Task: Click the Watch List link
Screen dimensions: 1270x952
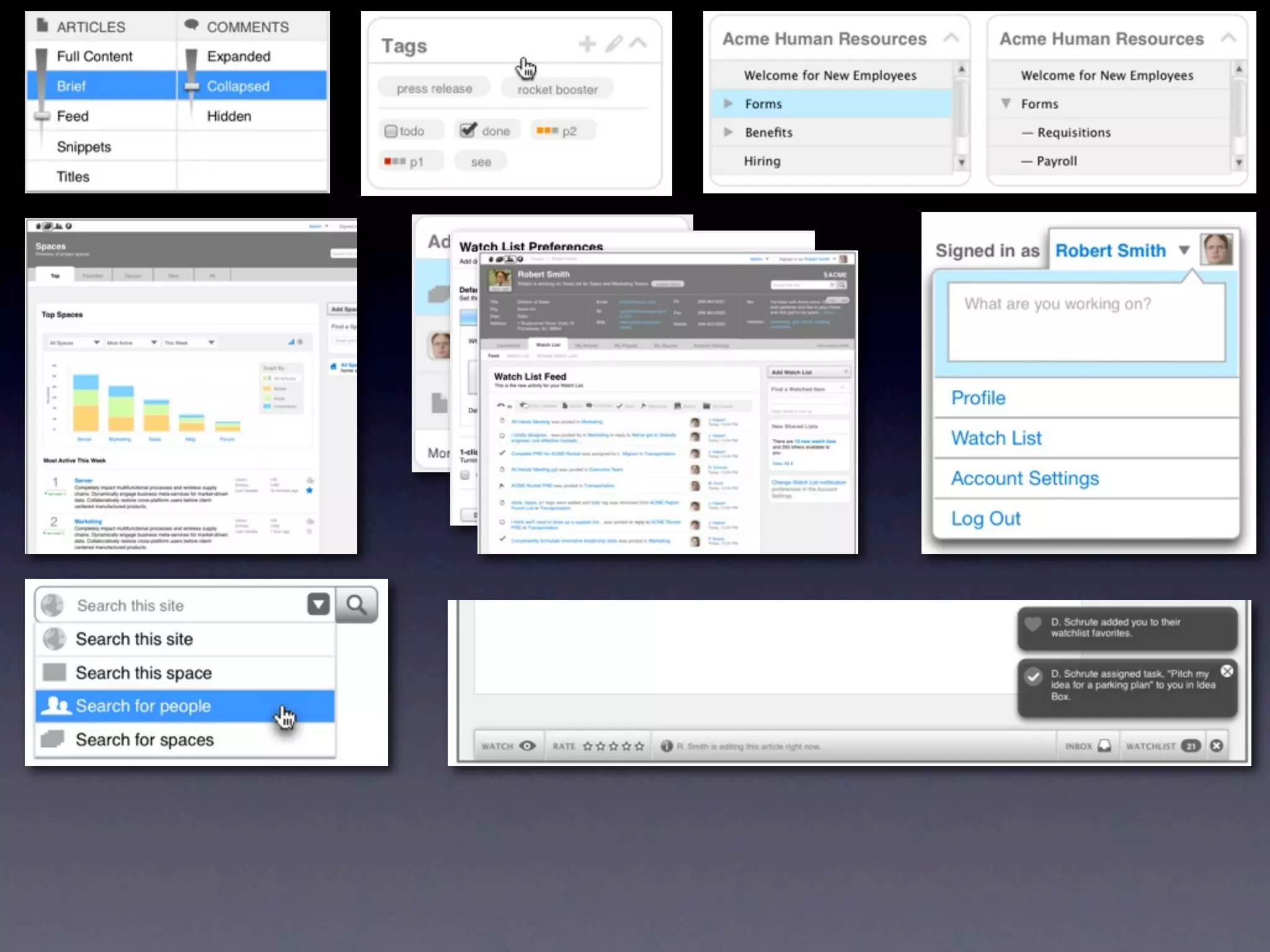Action: [996, 438]
